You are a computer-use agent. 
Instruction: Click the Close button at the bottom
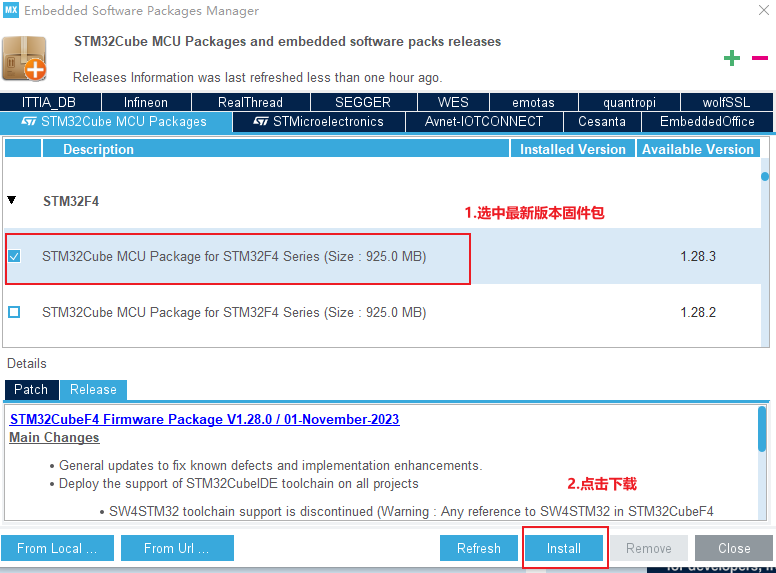[734, 548]
